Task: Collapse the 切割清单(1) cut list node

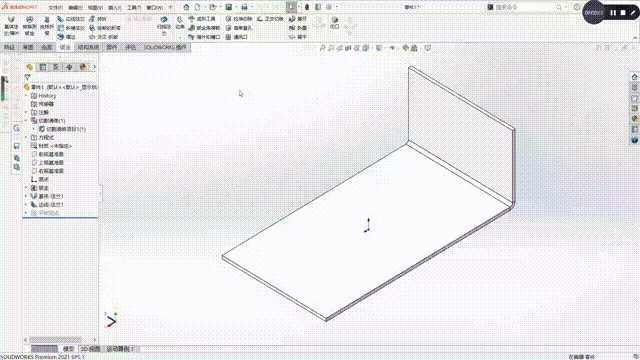Action: point(27,120)
